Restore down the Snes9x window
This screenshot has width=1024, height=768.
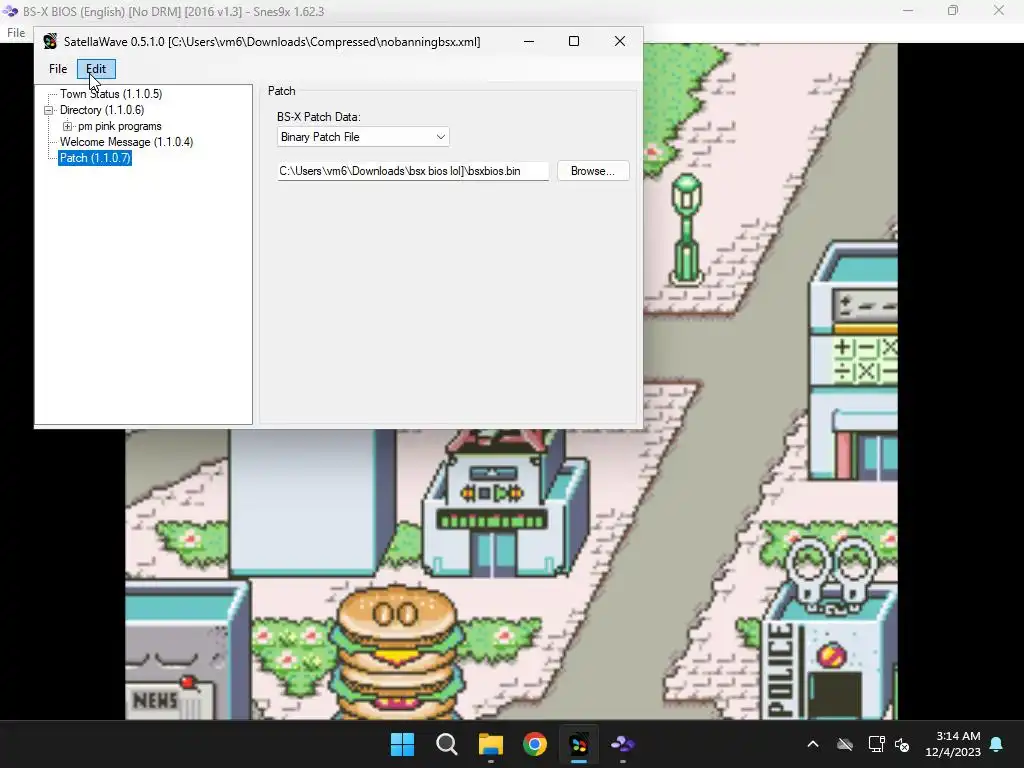[x=953, y=10]
